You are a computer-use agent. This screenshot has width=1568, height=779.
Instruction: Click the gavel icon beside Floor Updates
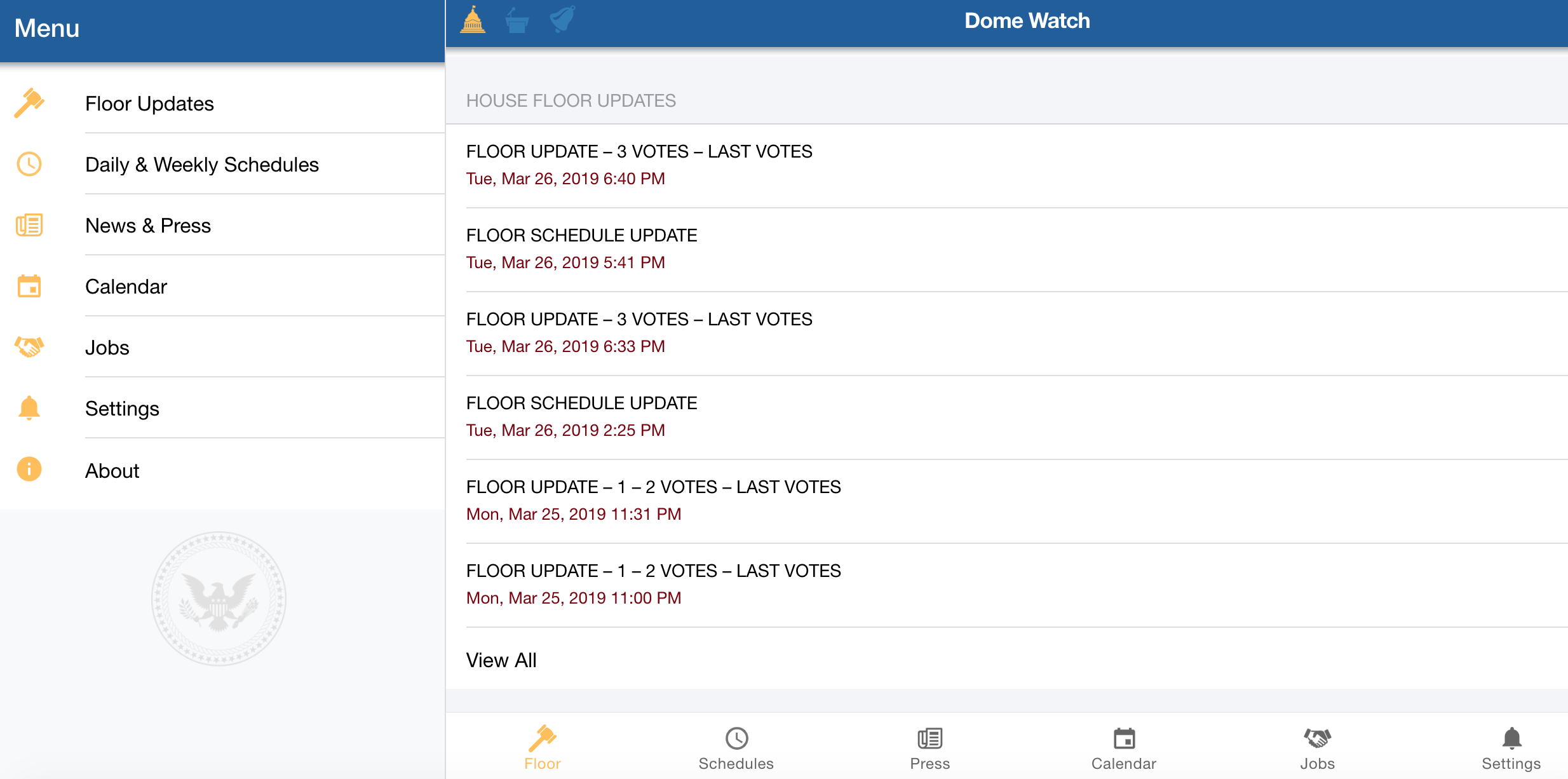click(x=29, y=103)
